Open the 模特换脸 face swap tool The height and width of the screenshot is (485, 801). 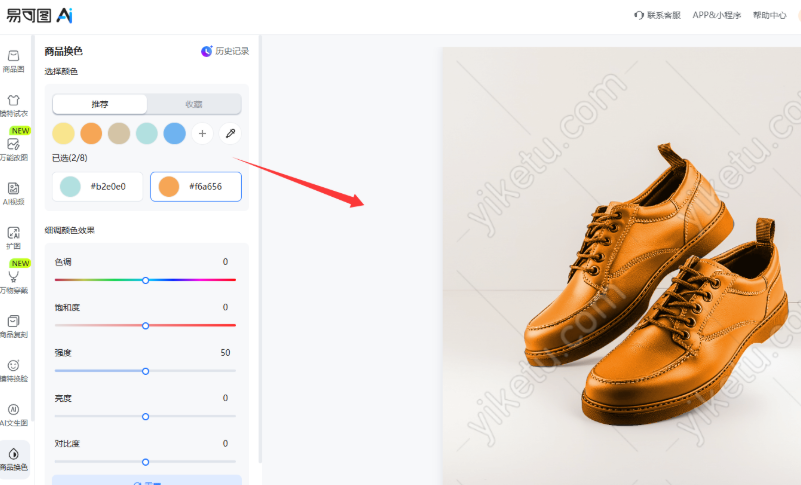click(14, 370)
